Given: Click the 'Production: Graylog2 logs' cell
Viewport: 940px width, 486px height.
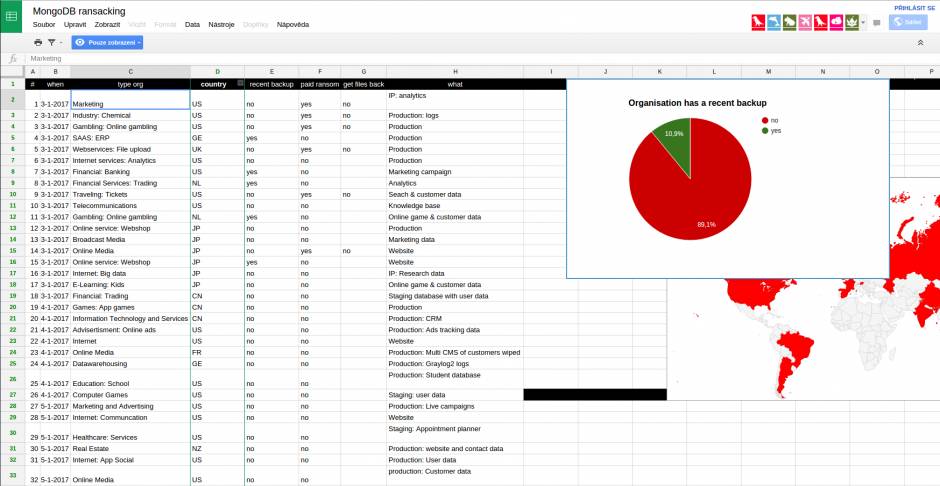Looking at the screenshot, I should (x=455, y=364).
